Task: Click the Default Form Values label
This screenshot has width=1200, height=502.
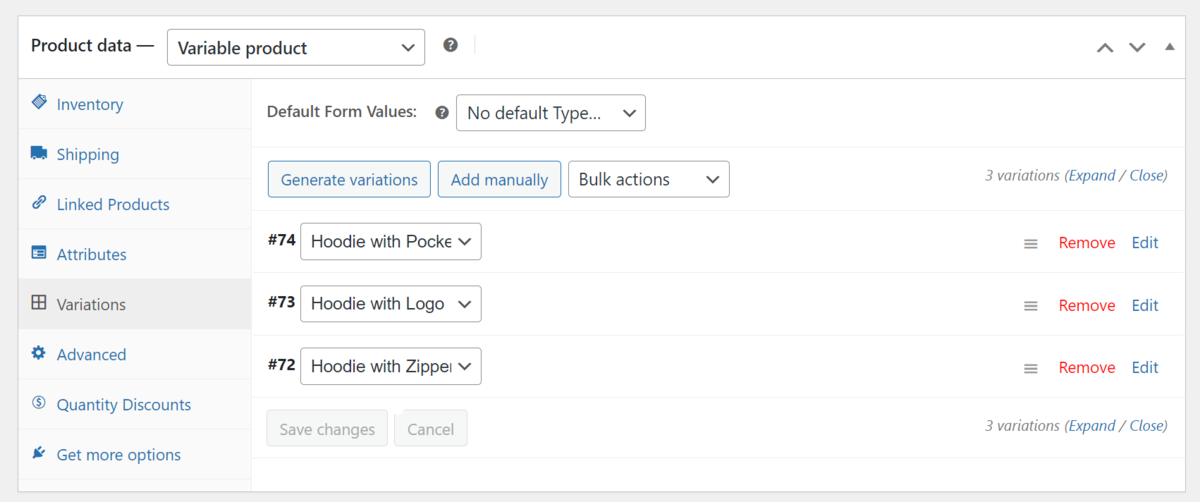Action: coord(342,112)
